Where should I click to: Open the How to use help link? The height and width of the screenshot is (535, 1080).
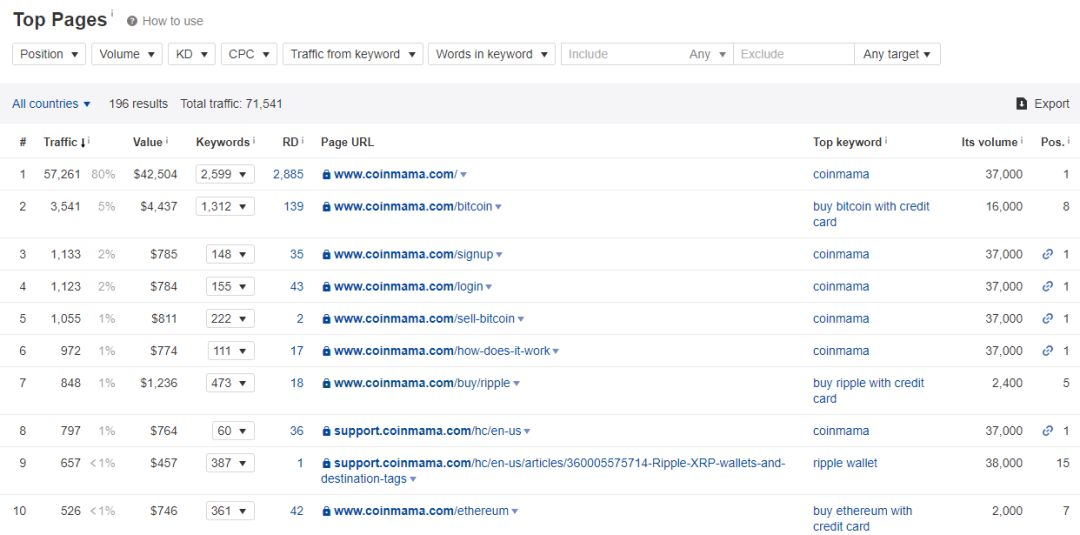(x=165, y=21)
